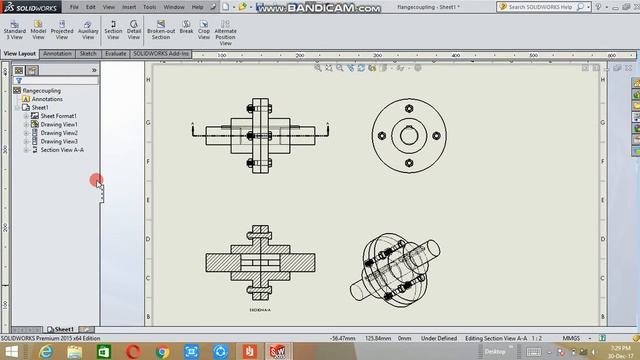Click the Add Sheet tab button
Screen dimensions: 640x360
86,329
